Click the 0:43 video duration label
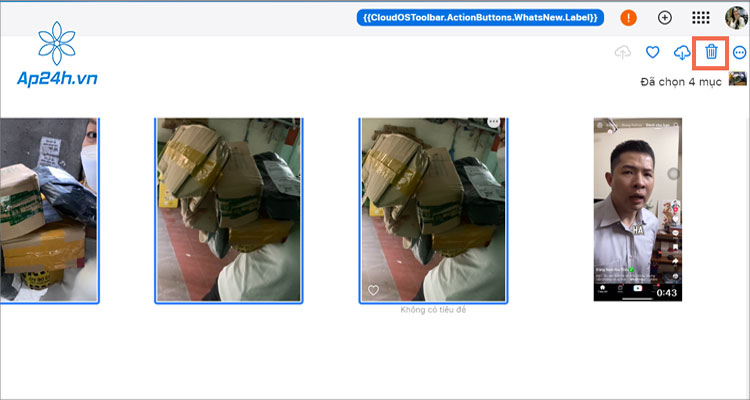The height and width of the screenshot is (400, 750). point(667,292)
